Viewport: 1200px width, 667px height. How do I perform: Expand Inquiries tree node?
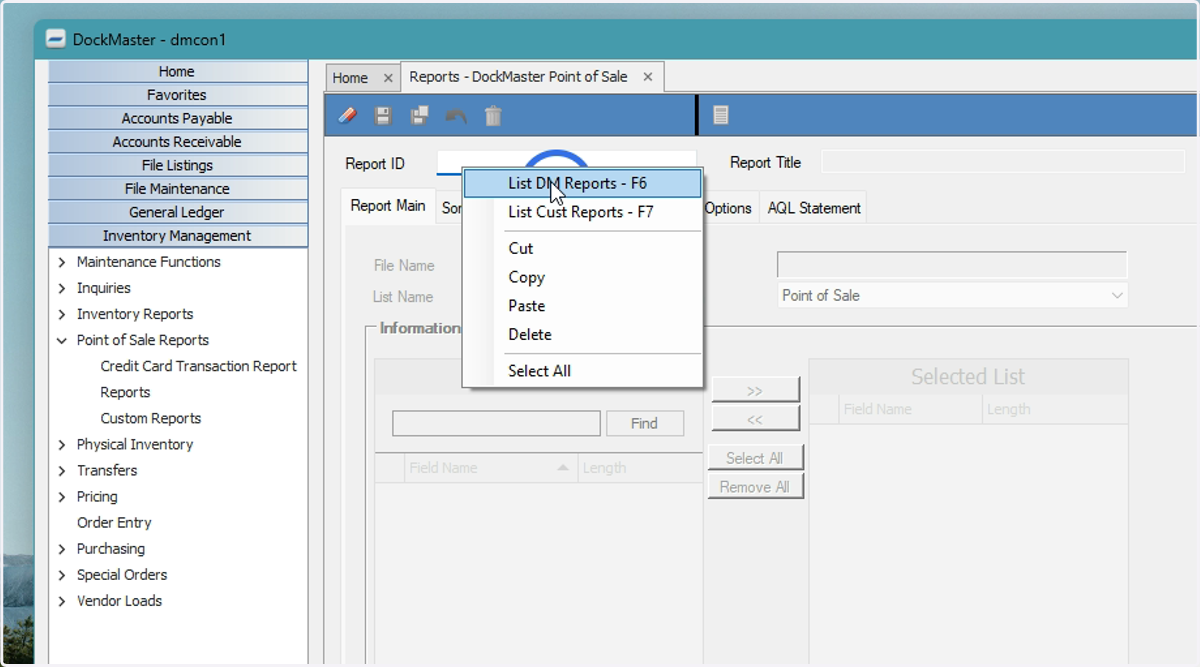62,288
